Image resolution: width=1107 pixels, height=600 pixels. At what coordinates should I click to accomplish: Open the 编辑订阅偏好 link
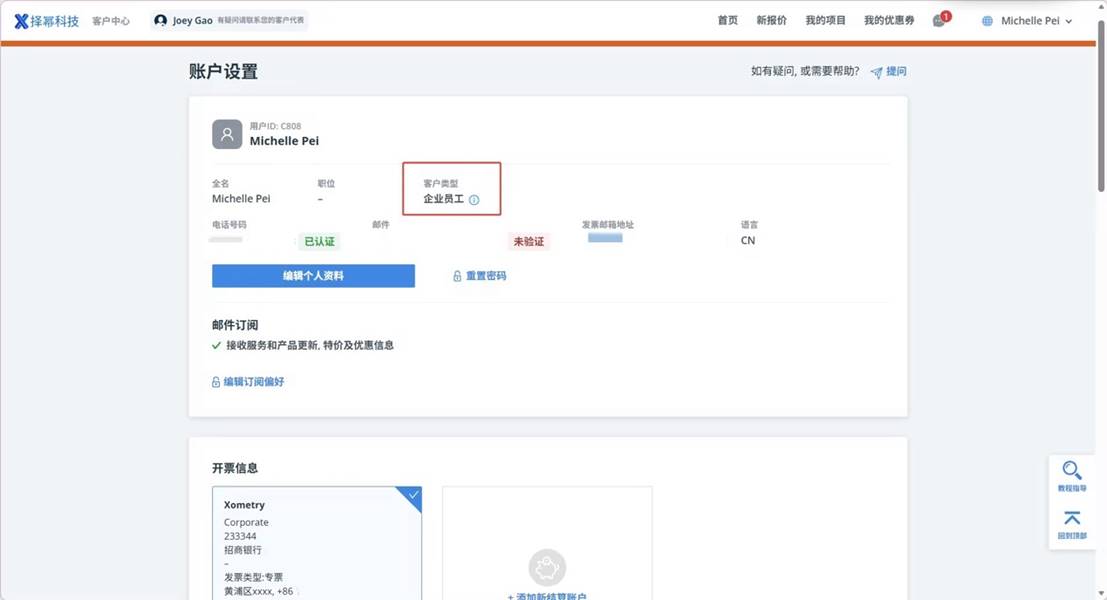(248, 382)
